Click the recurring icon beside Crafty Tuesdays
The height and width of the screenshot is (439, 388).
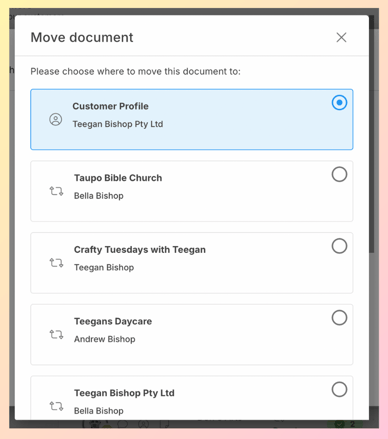pos(56,263)
